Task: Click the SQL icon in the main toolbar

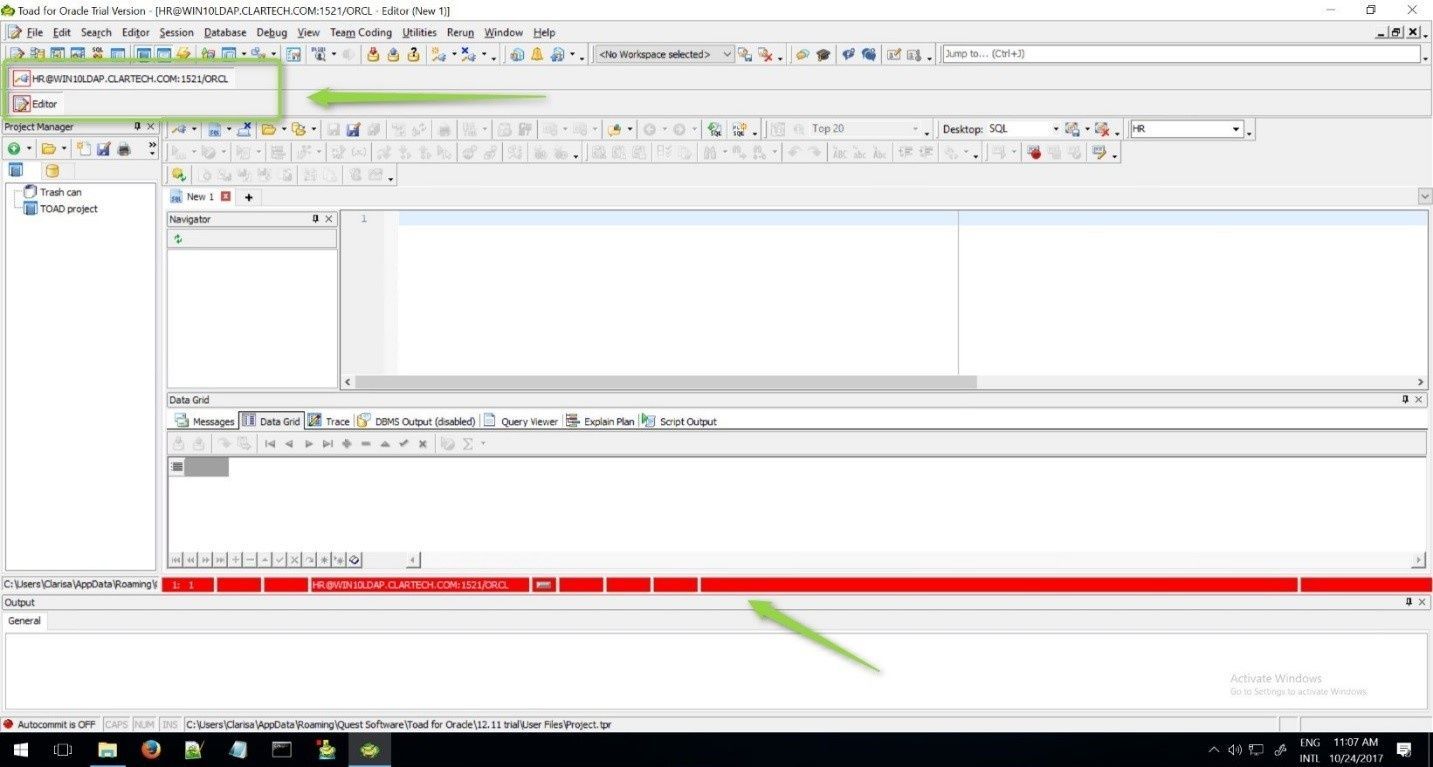Action: click(x=97, y=54)
